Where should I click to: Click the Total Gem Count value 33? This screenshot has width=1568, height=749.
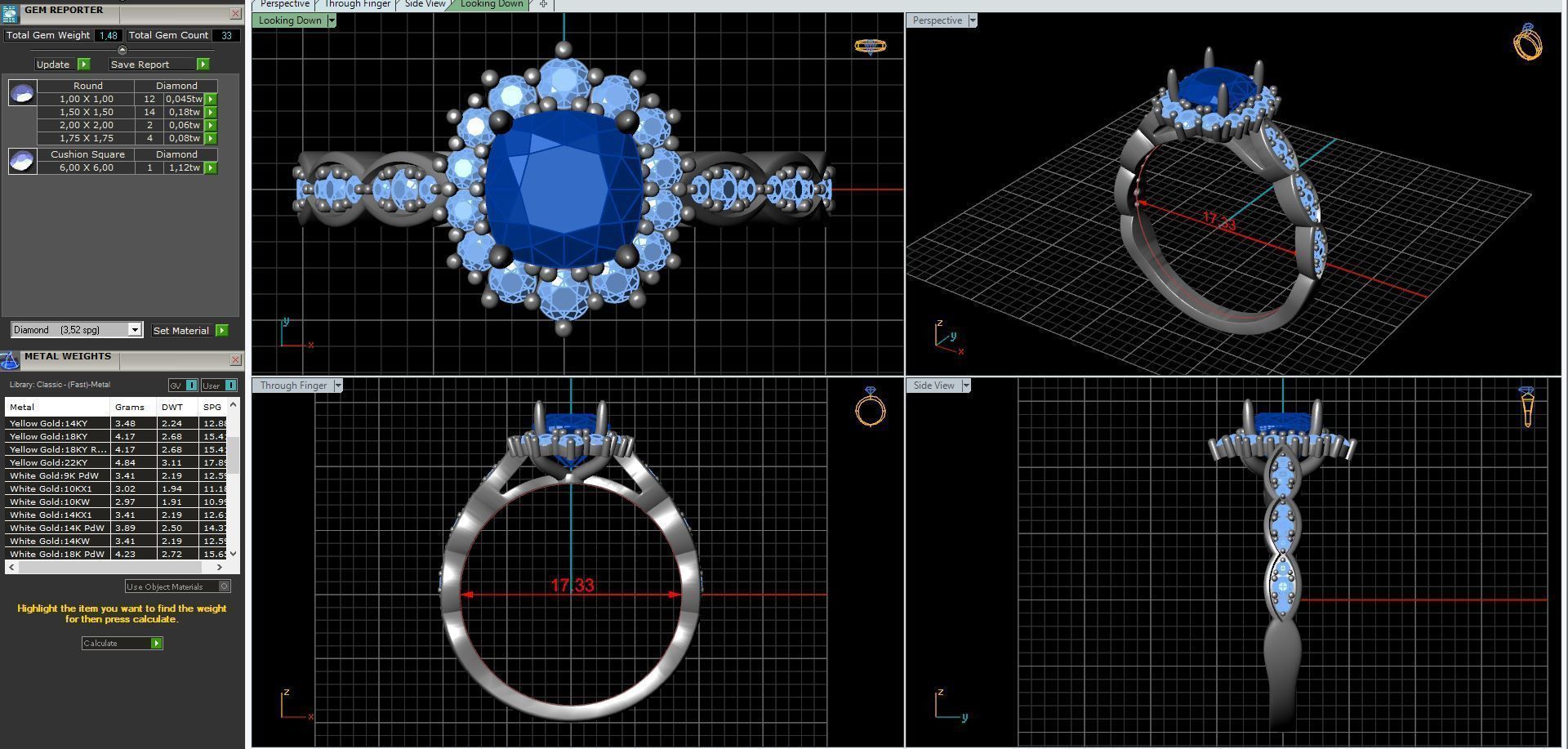[226, 35]
